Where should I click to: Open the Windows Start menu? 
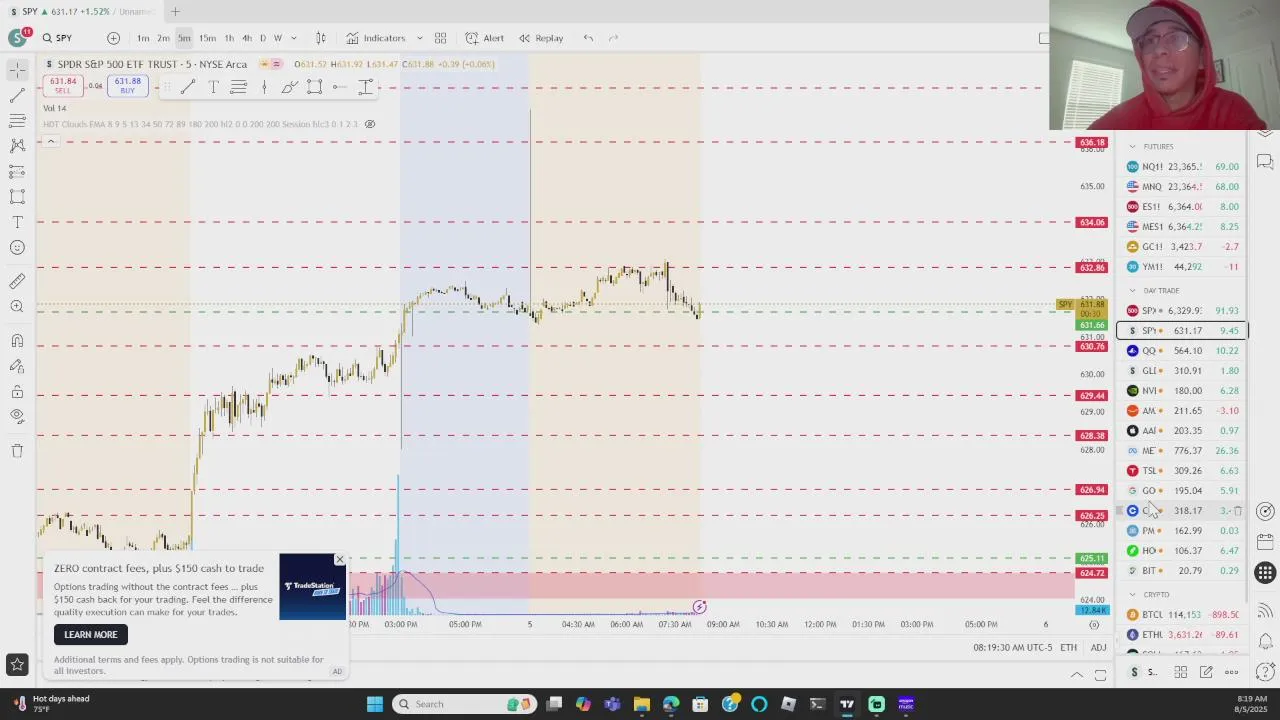click(x=374, y=704)
